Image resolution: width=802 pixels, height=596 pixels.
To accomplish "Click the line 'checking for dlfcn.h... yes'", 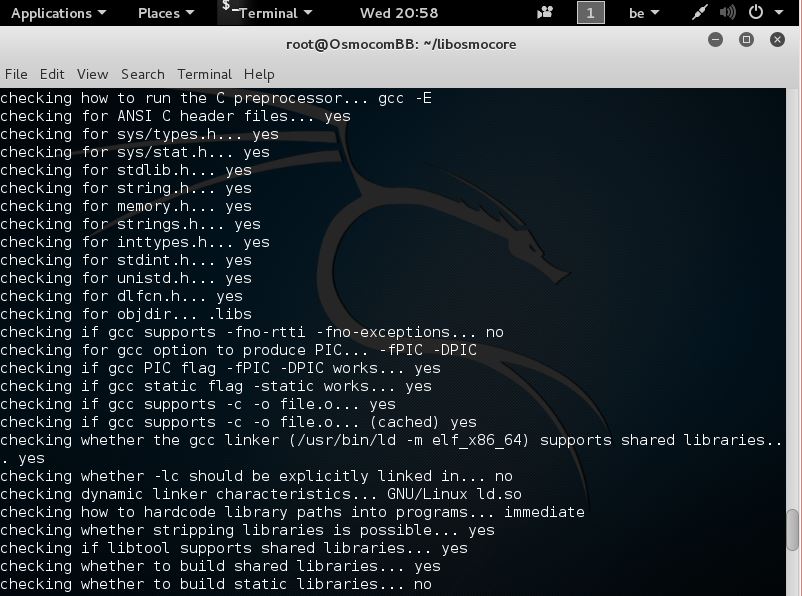I will 122,296.
